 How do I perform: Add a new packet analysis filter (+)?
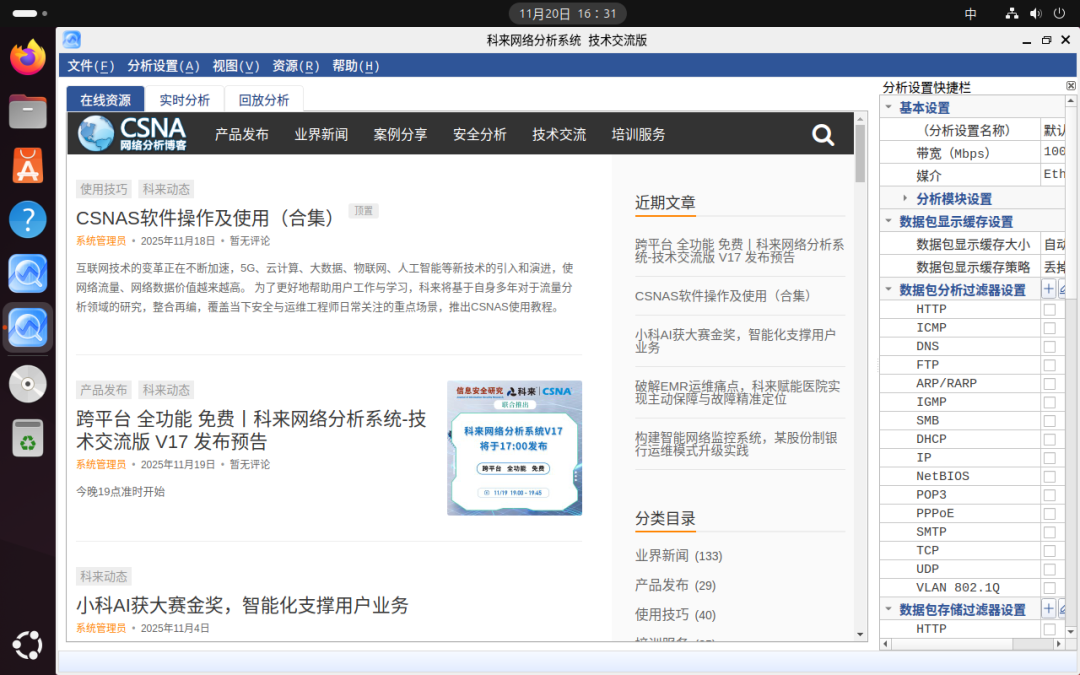[1048, 290]
